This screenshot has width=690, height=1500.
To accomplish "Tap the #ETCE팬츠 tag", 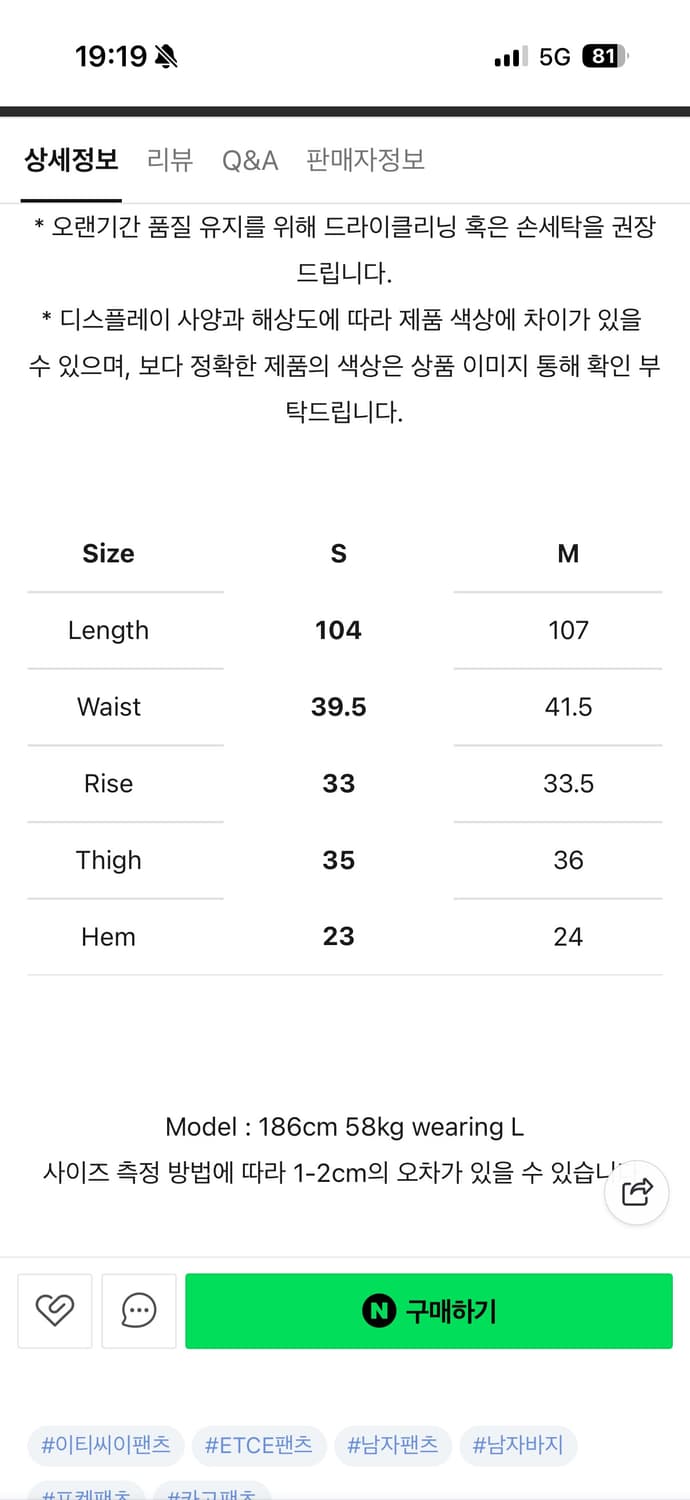I will 259,1444.
